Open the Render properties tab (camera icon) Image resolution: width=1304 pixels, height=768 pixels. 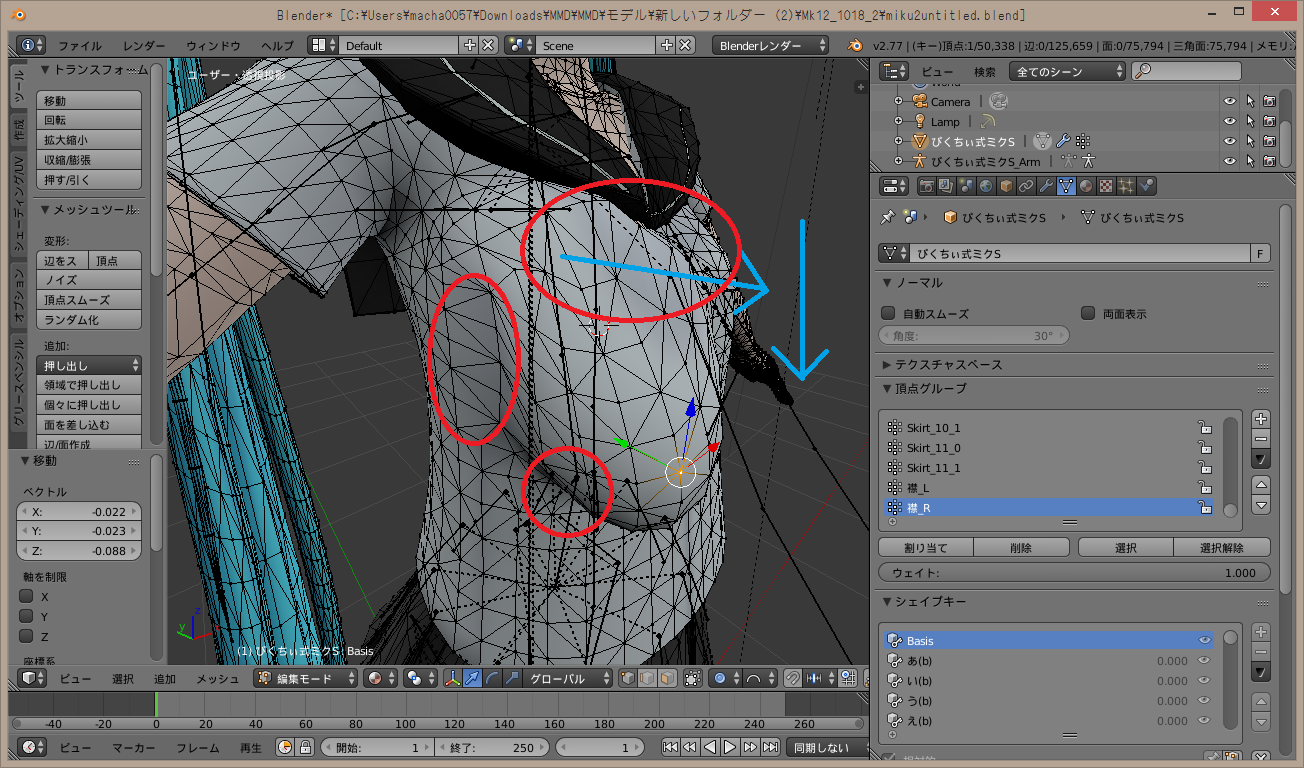point(927,186)
